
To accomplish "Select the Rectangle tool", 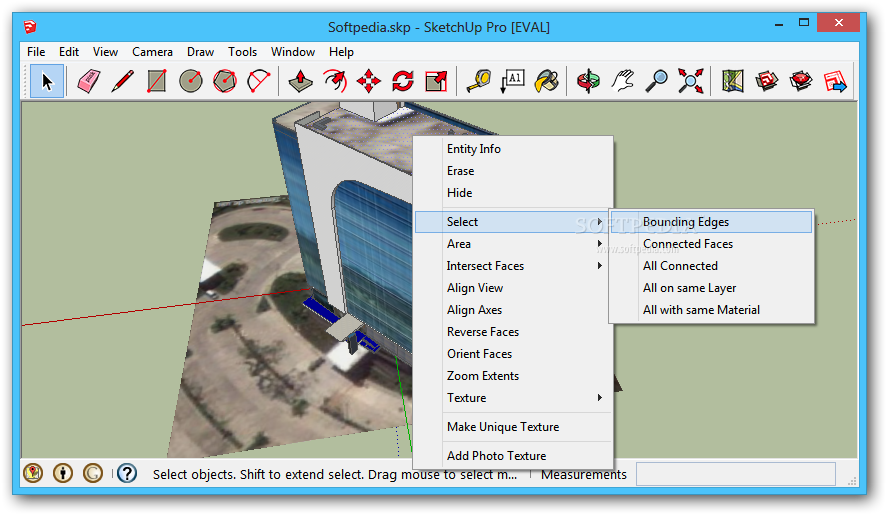I will pyautogui.click(x=156, y=81).
